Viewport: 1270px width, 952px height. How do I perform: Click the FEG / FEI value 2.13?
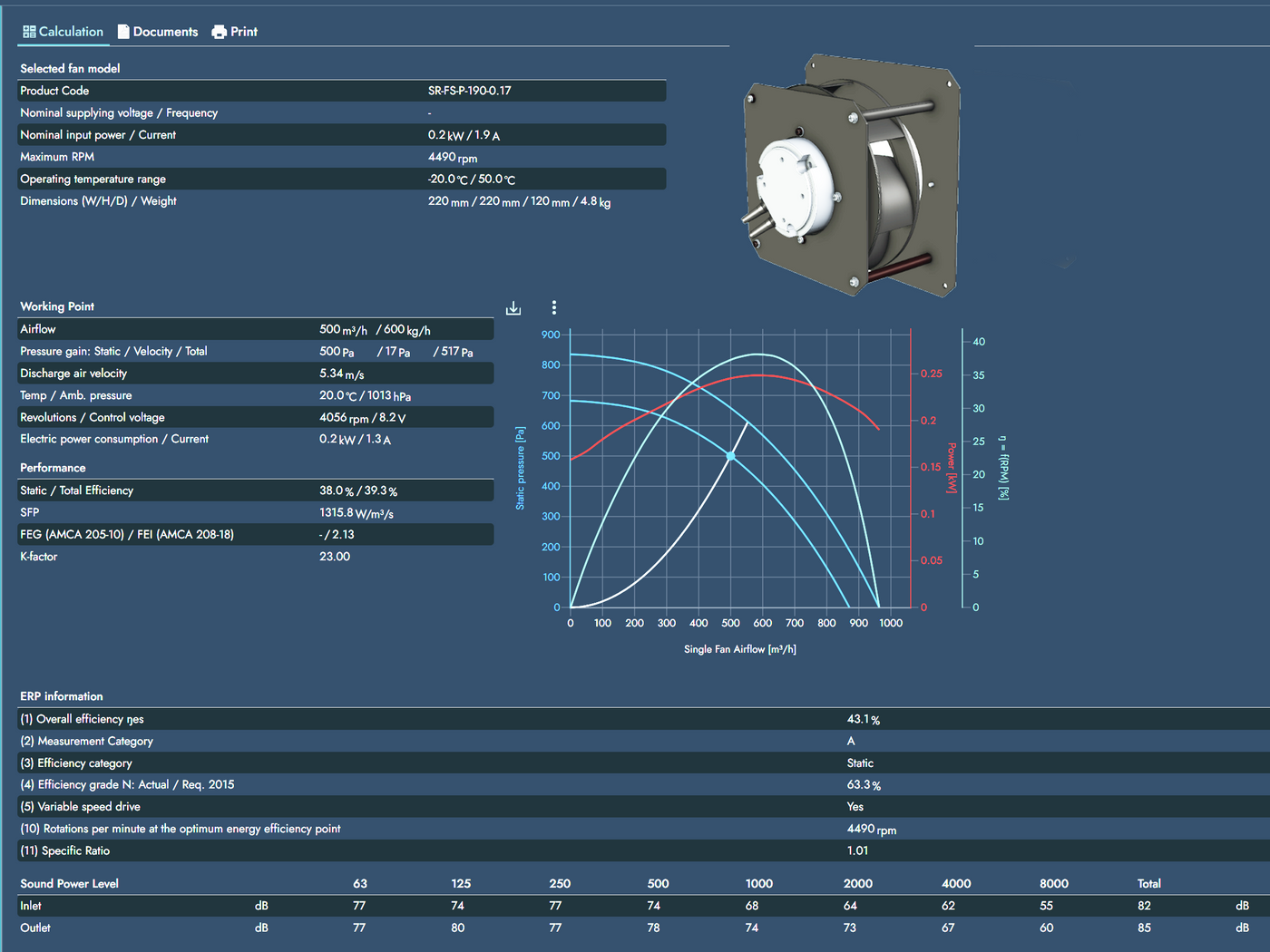pos(343,535)
